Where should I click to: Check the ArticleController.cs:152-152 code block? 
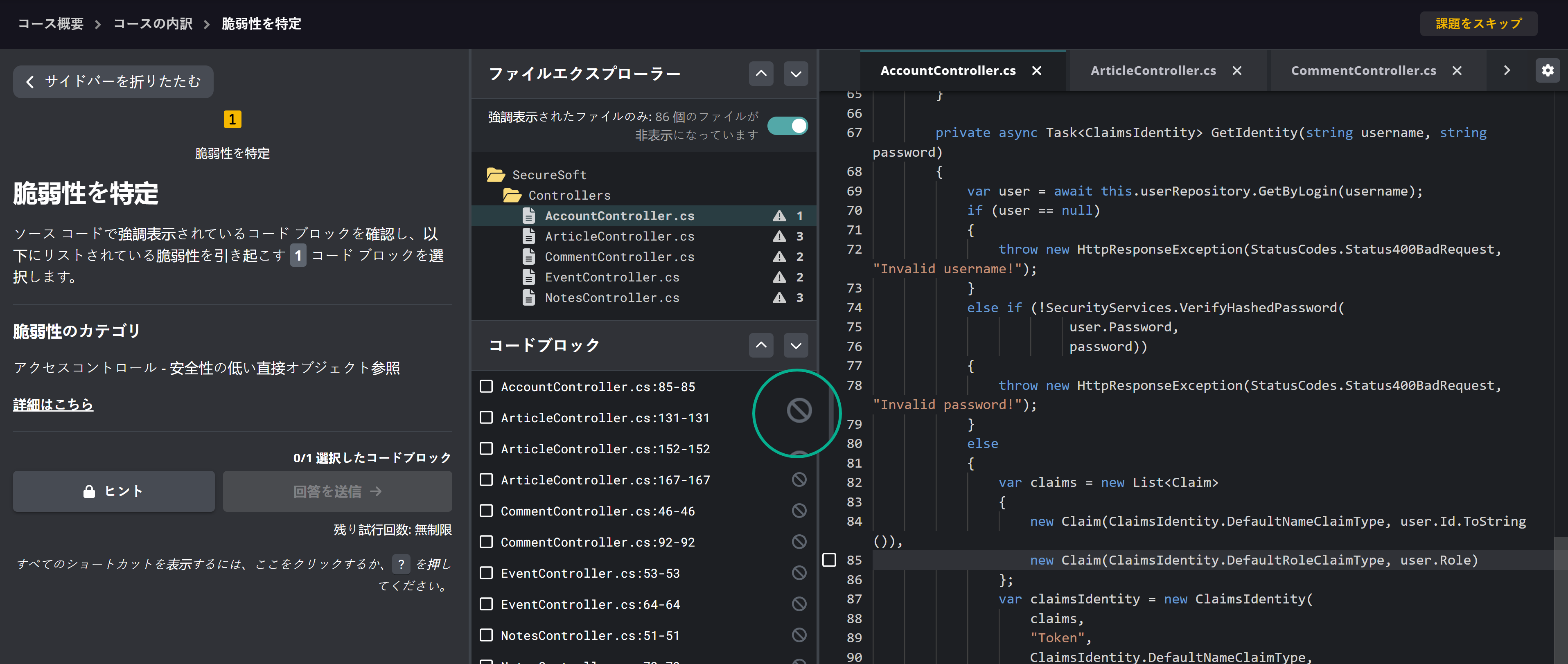[x=486, y=448]
